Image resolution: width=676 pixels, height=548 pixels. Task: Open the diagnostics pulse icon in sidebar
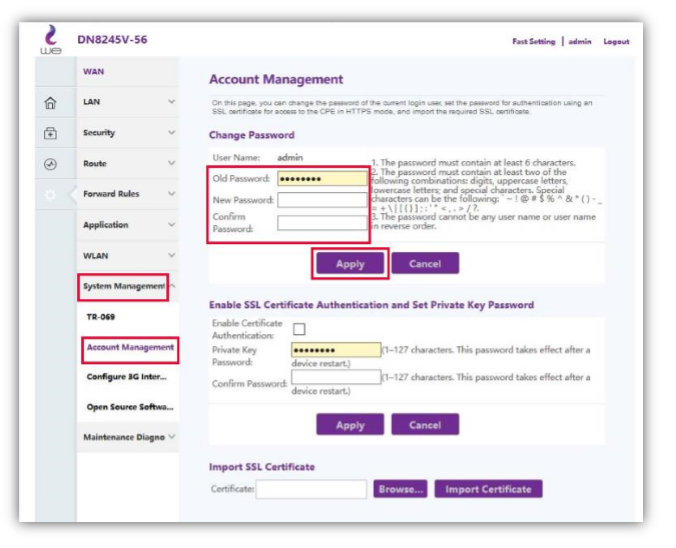pos(50,164)
